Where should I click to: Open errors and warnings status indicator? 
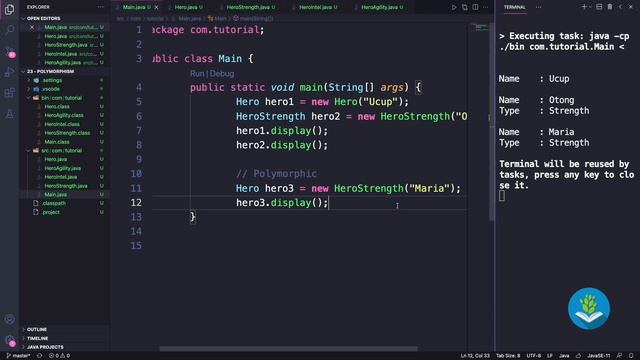pos(59,356)
